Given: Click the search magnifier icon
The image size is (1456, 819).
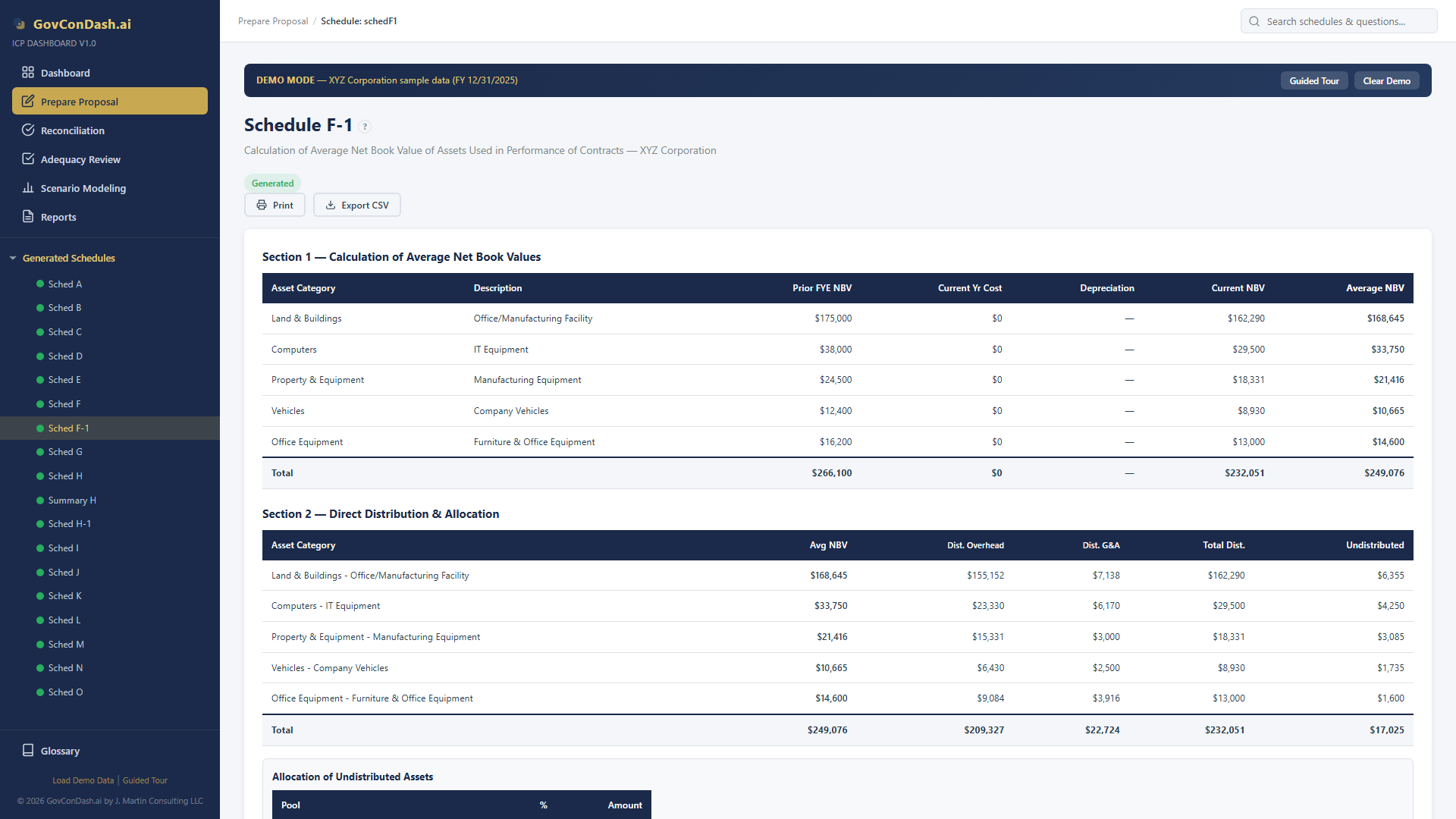Looking at the screenshot, I should (x=1254, y=21).
